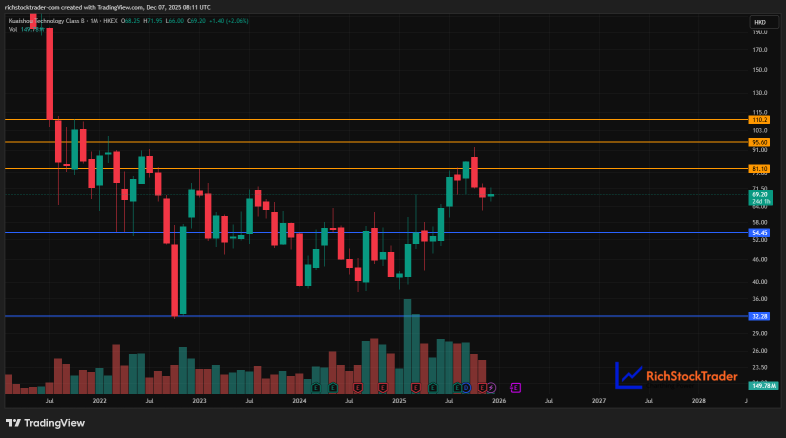The height and width of the screenshot is (438, 786).
Task: Click the purple lightning bolt event icon
Action: pyautogui.click(x=491, y=387)
